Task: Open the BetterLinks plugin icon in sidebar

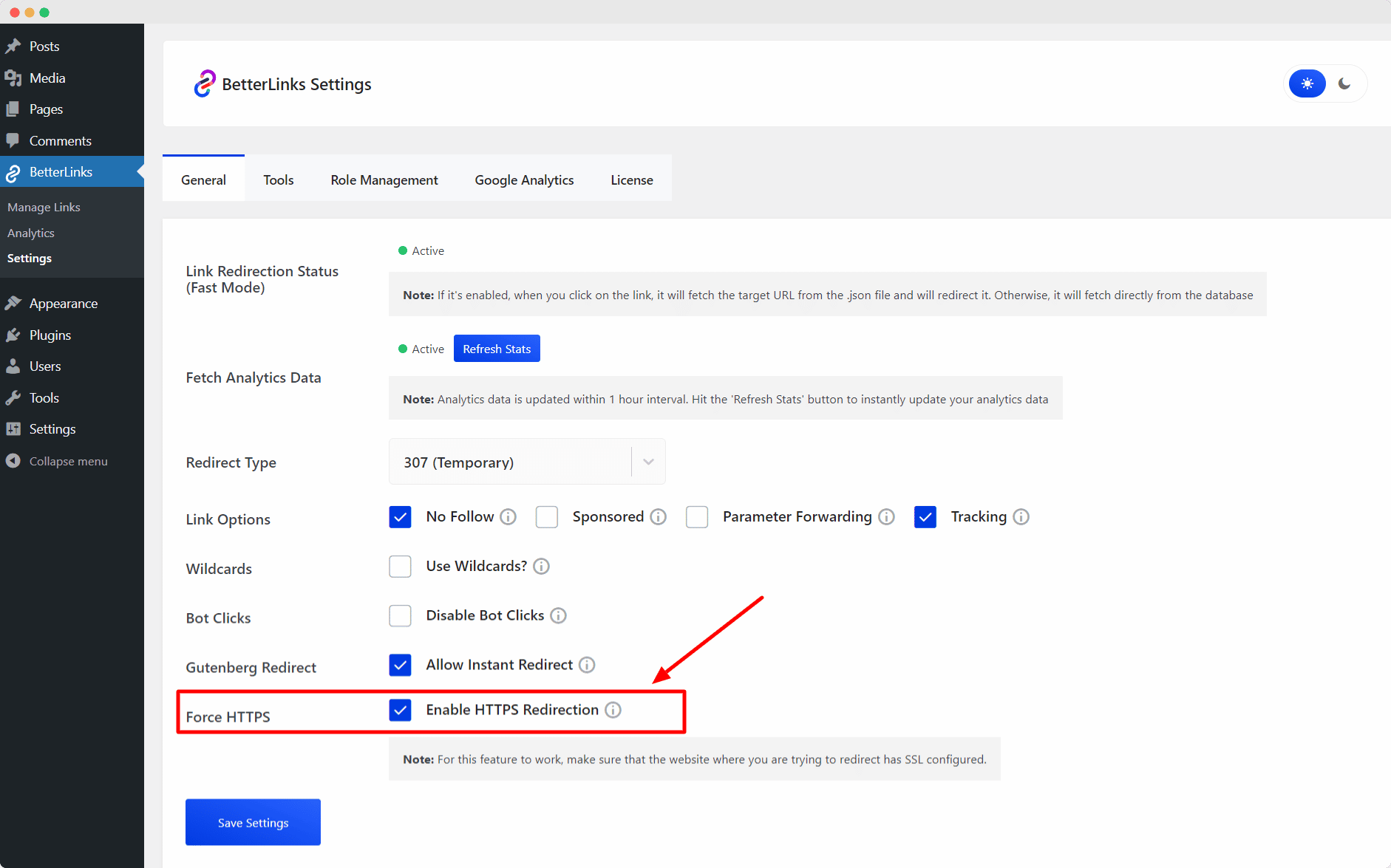Action: click(x=13, y=172)
